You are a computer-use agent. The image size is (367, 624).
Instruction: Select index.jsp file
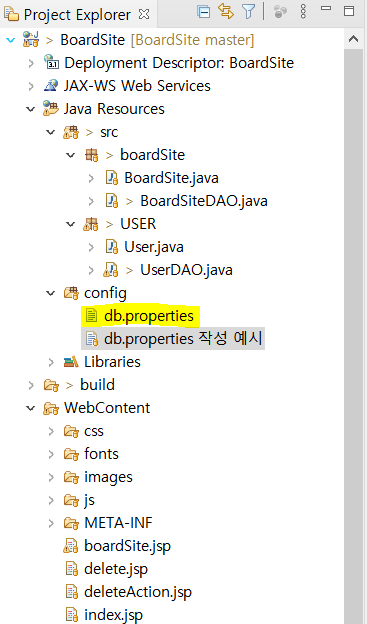[x=113, y=615]
